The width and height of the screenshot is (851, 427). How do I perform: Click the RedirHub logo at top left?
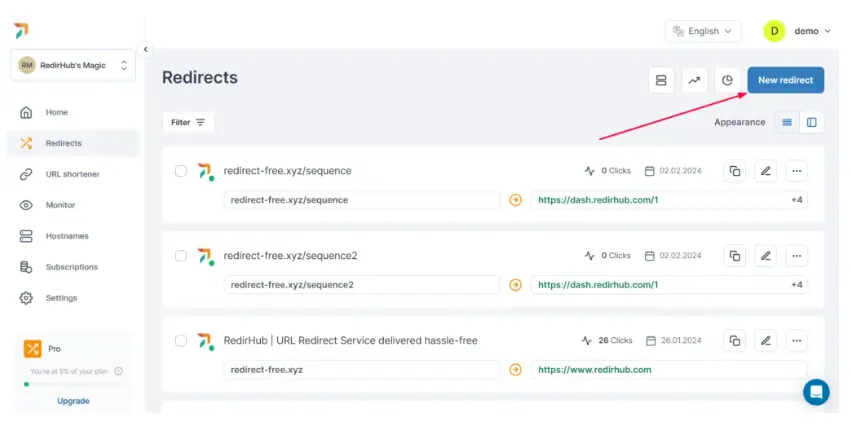(x=21, y=30)
